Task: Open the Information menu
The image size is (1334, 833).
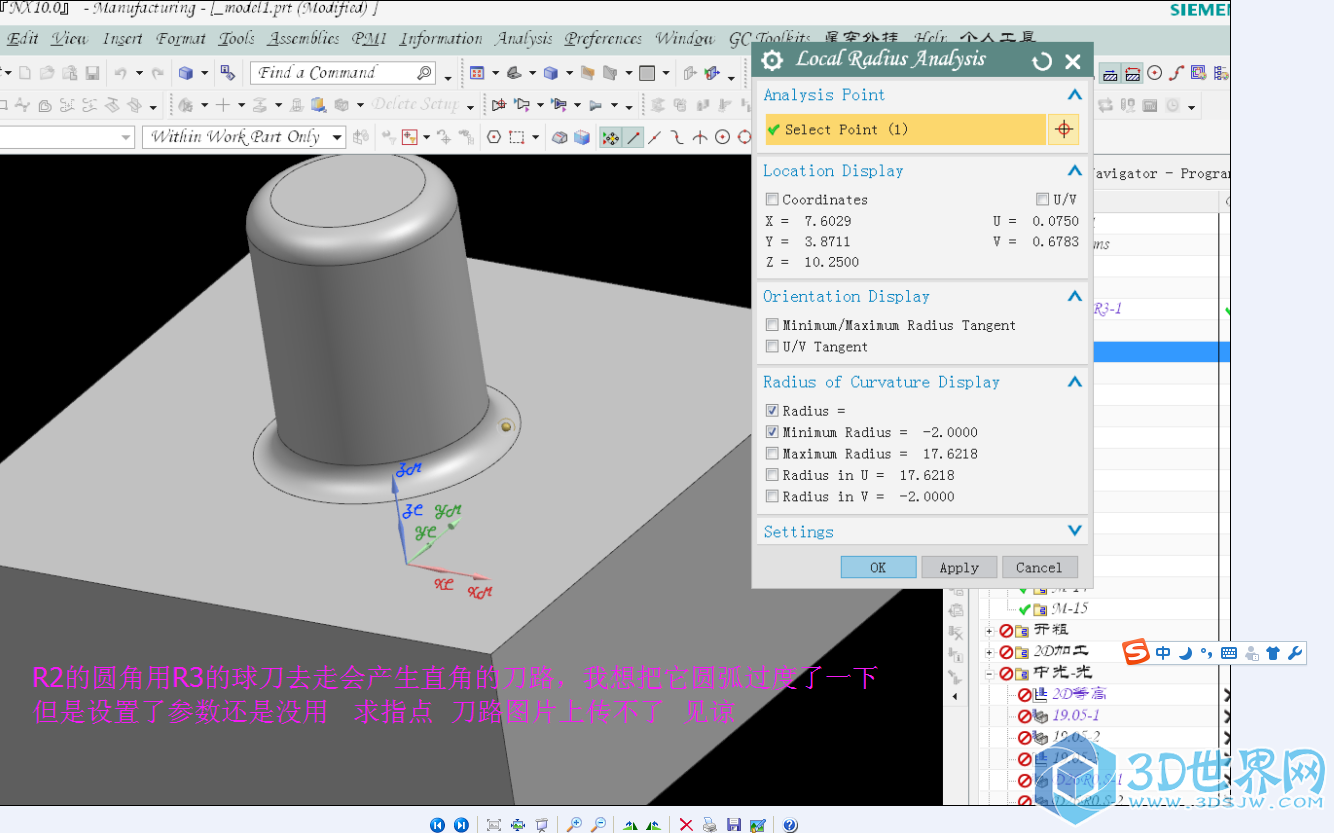Action: (x=441, y=39)
